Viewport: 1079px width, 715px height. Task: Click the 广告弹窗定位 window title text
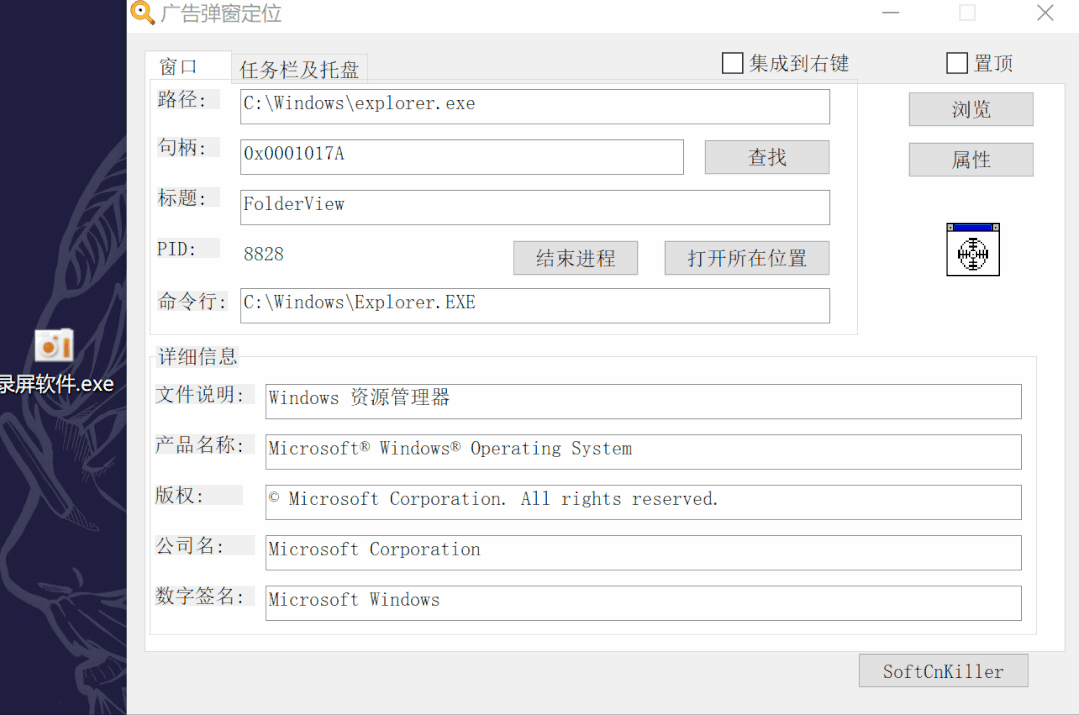[x=221, y=13]
